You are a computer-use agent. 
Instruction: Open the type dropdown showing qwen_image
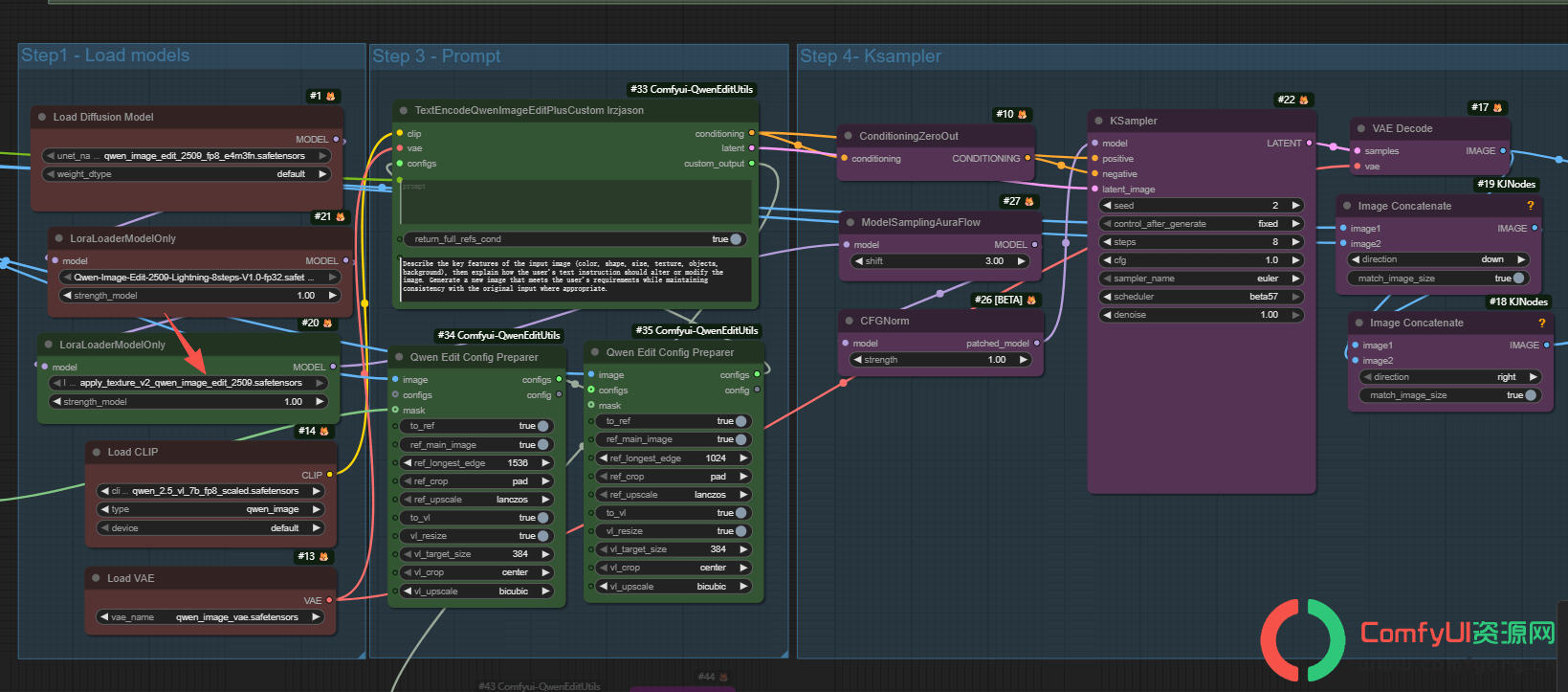click(x=210, y=509)
